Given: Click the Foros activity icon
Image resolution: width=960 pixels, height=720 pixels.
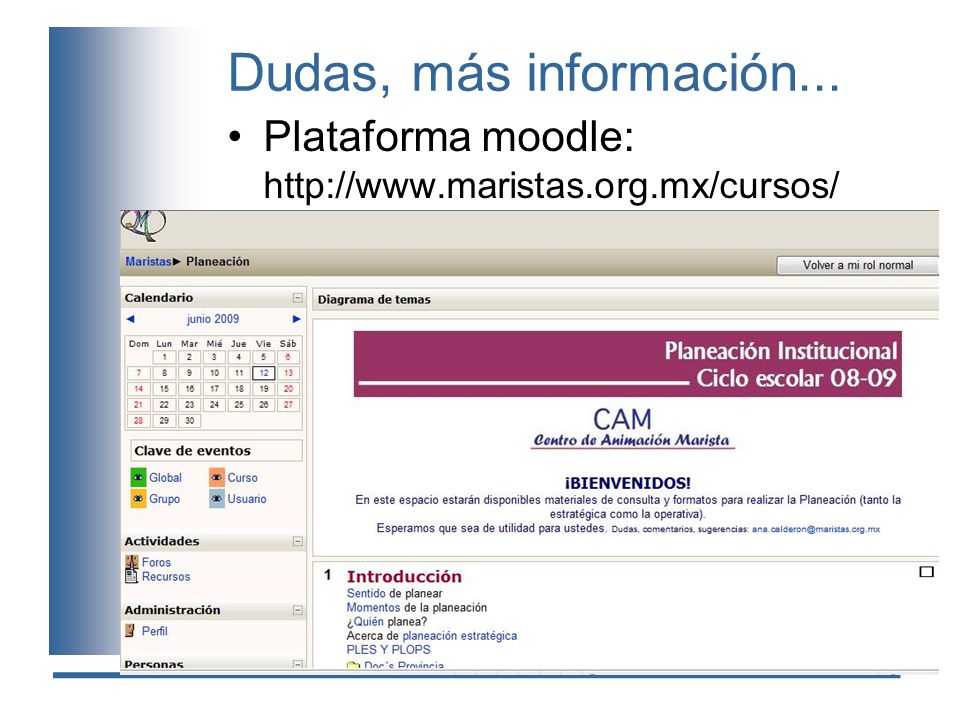Looking at the screenshot, I should 132,561.
